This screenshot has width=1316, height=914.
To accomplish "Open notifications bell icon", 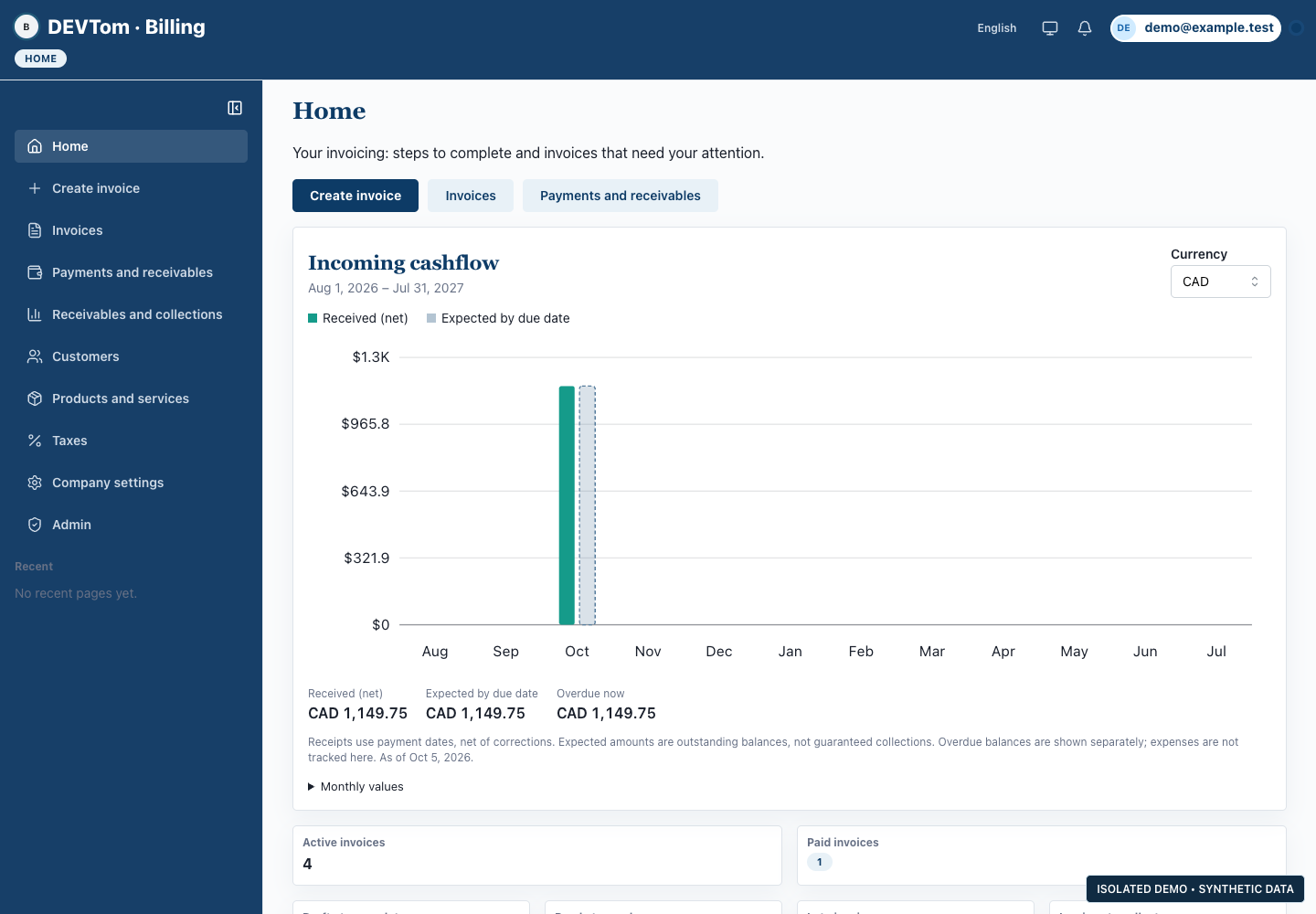I will tap(1085, 28).
